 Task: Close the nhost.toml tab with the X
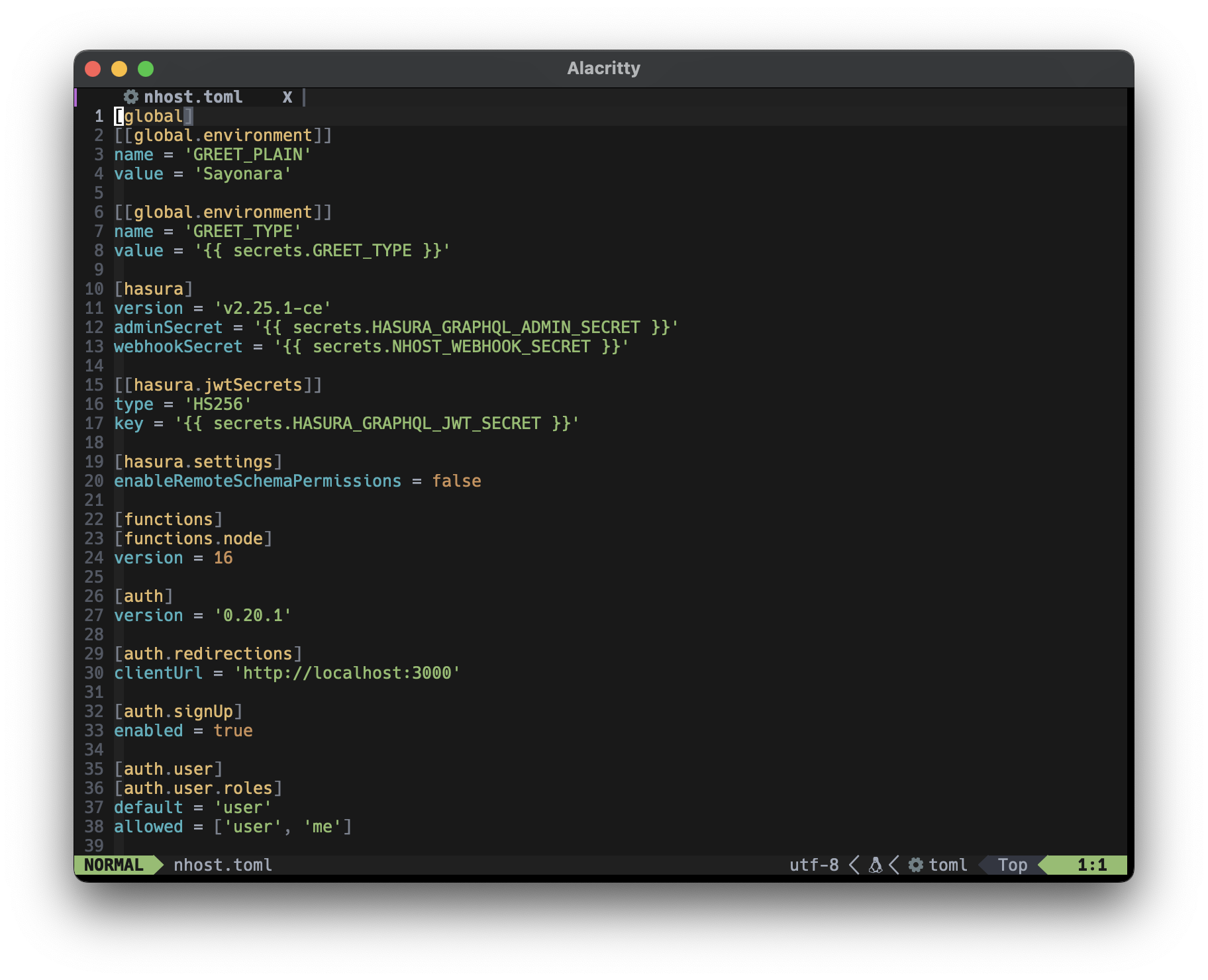(287, 97)
